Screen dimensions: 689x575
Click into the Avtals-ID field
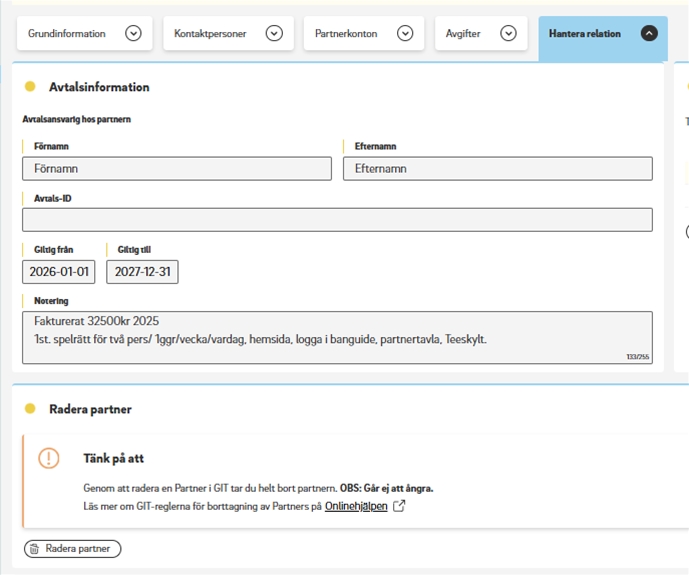[337, 220]
